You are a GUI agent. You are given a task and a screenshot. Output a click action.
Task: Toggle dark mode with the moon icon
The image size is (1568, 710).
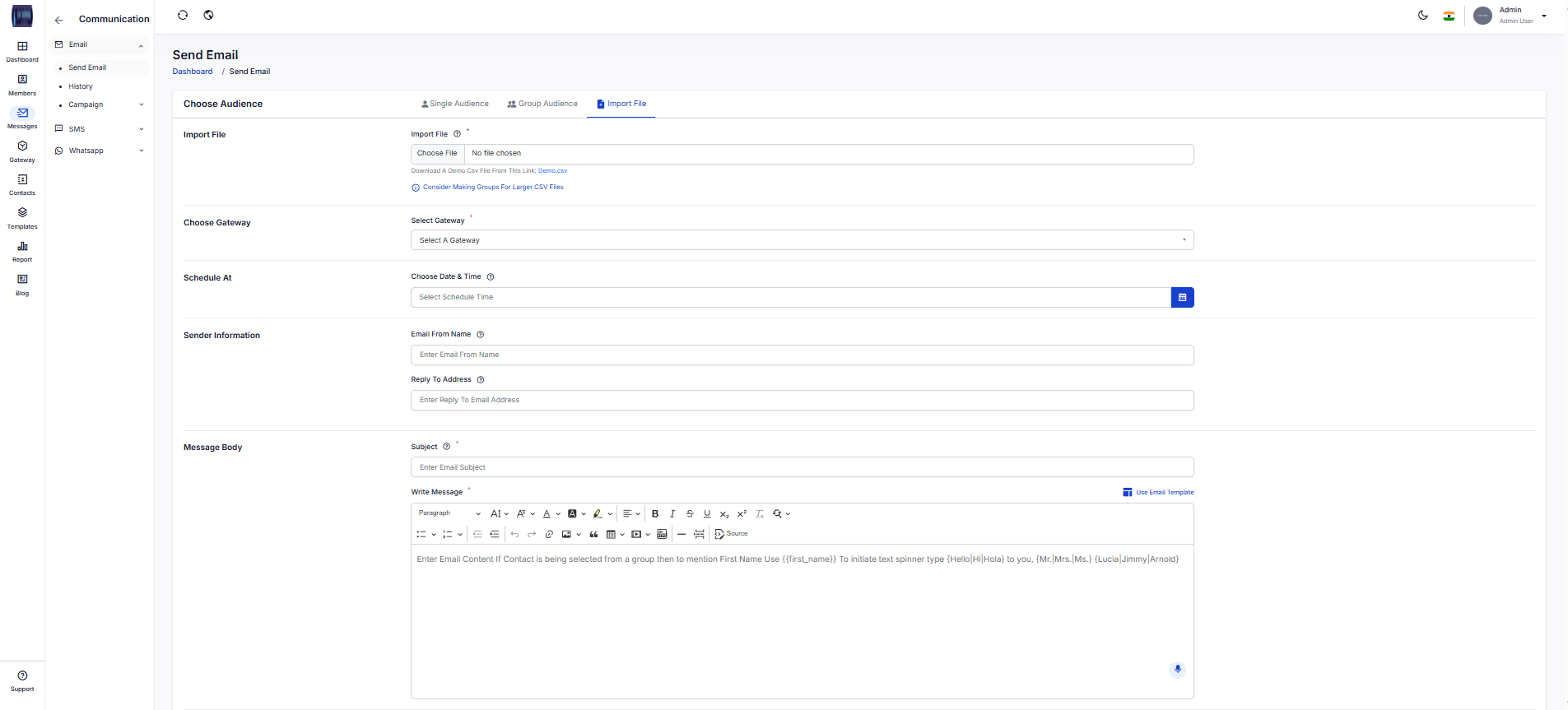(x=1422, y=16)
